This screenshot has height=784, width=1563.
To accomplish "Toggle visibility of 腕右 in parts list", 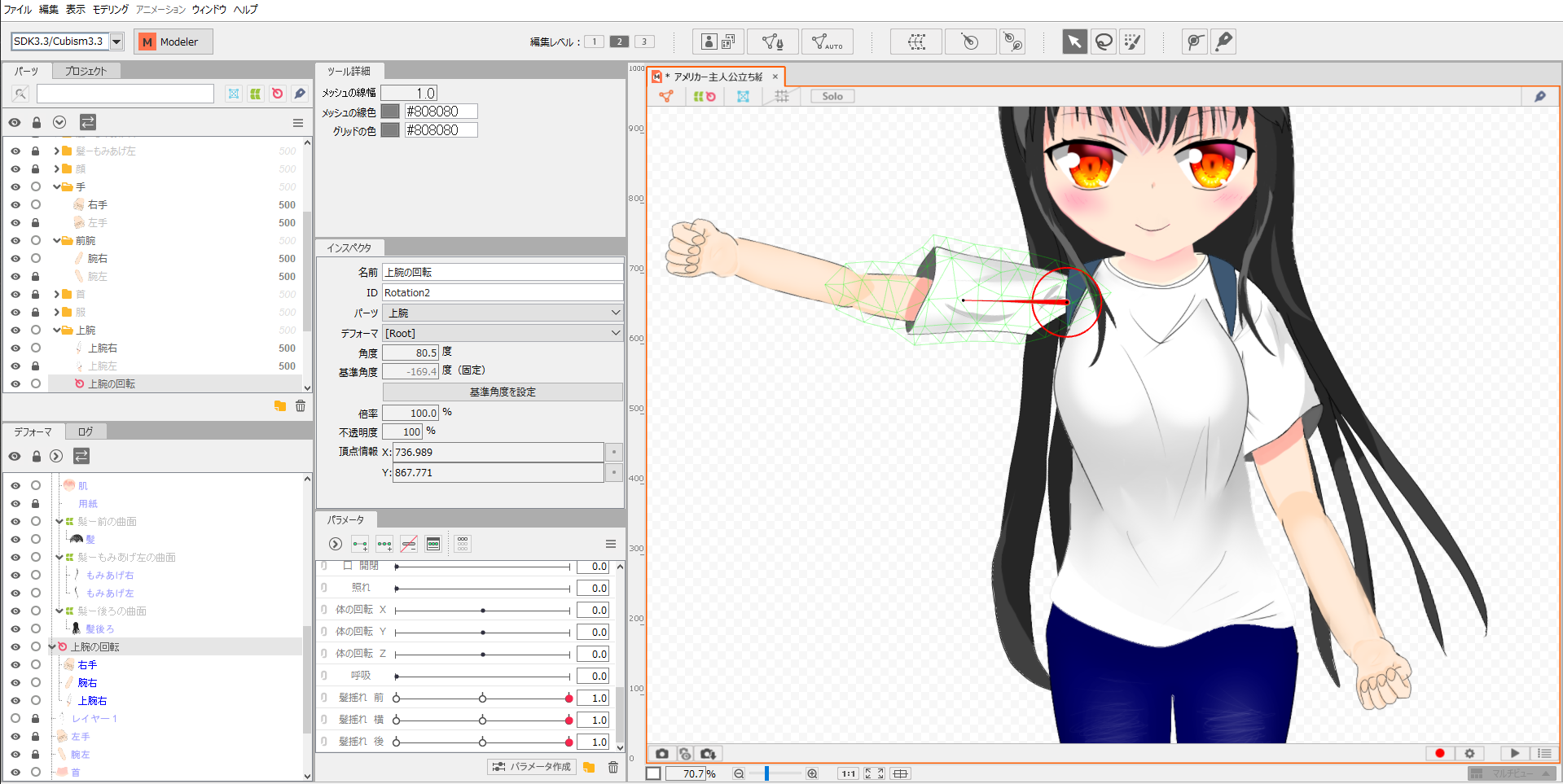I will 15,259.
